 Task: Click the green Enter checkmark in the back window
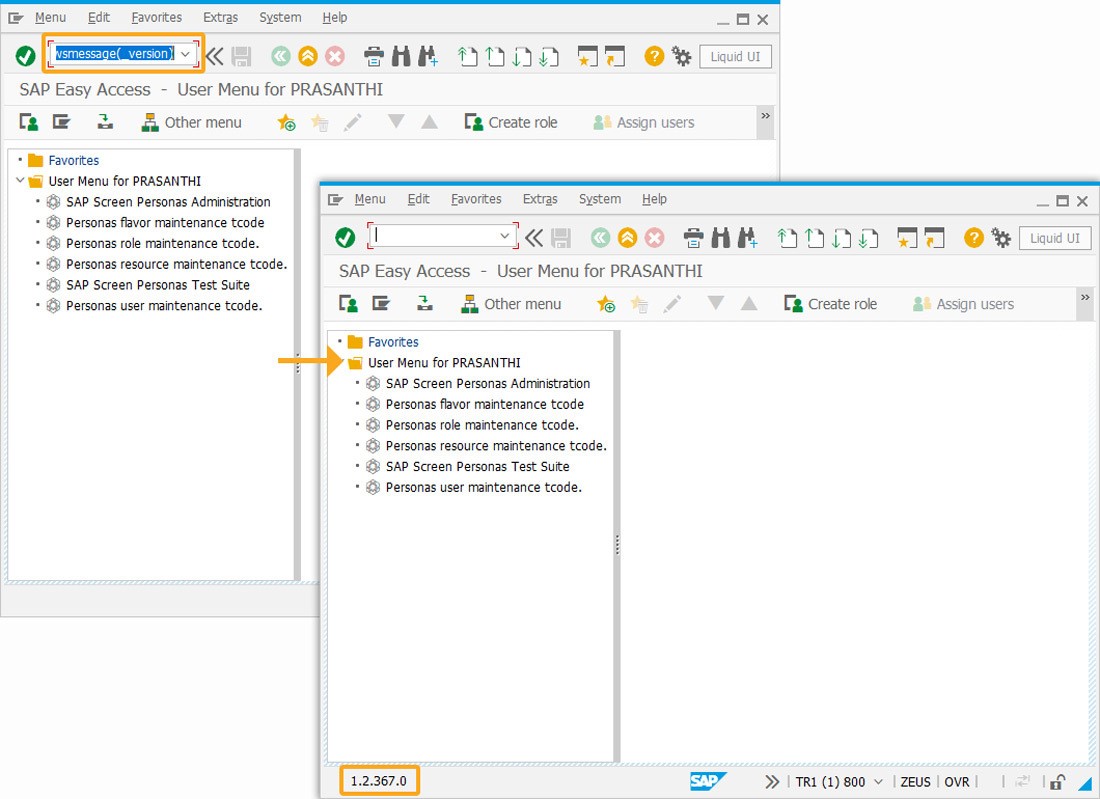click(x=25, y=56)
